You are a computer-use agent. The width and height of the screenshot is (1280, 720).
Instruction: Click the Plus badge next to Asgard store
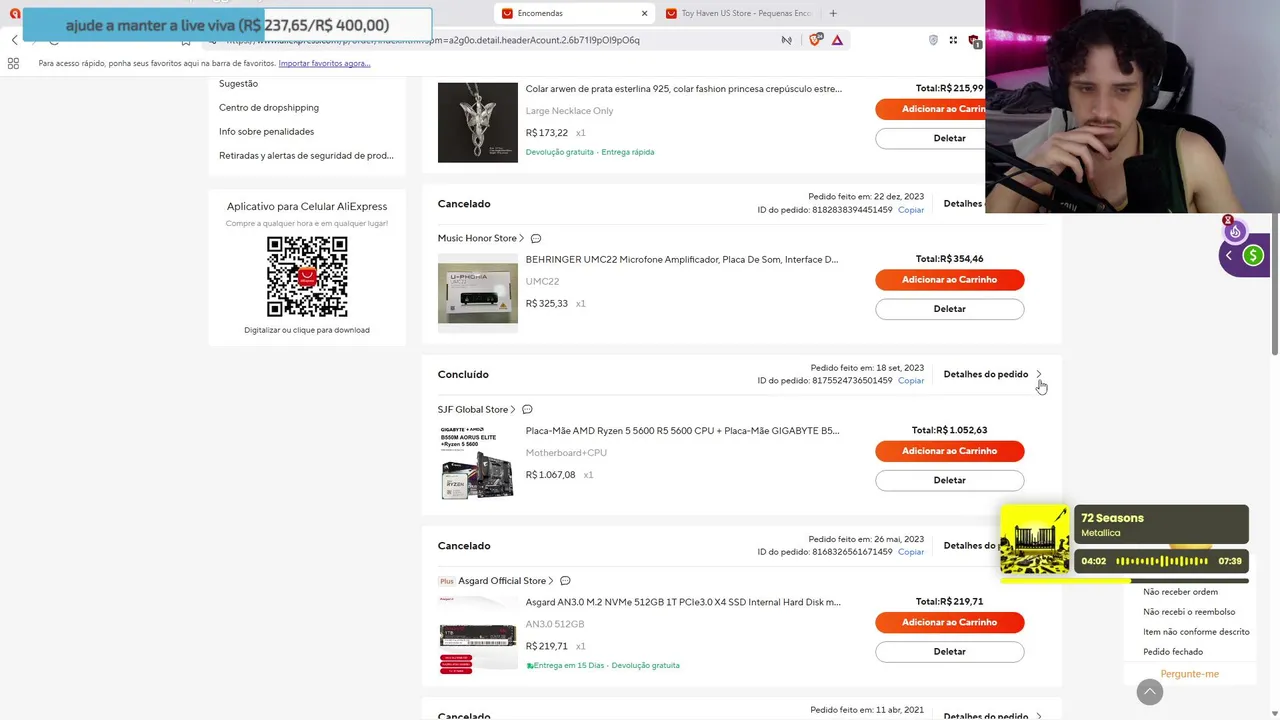446,581
